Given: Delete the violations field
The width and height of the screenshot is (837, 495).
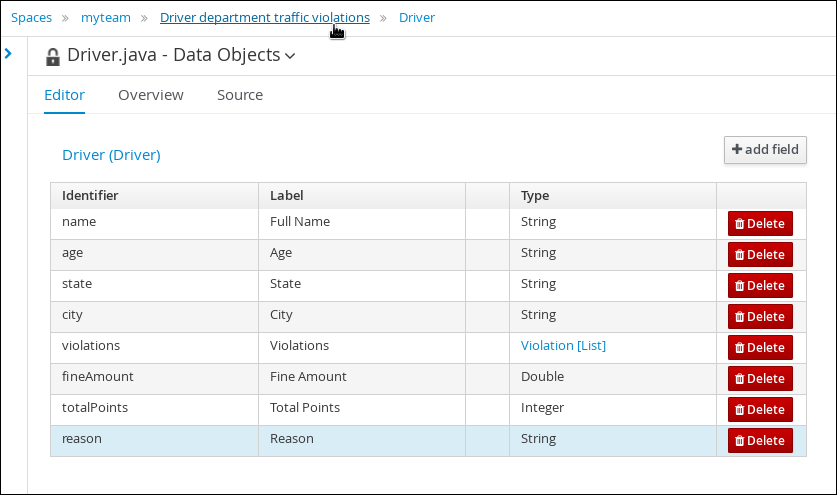Looking at the screenshot, I should point(760,348).
